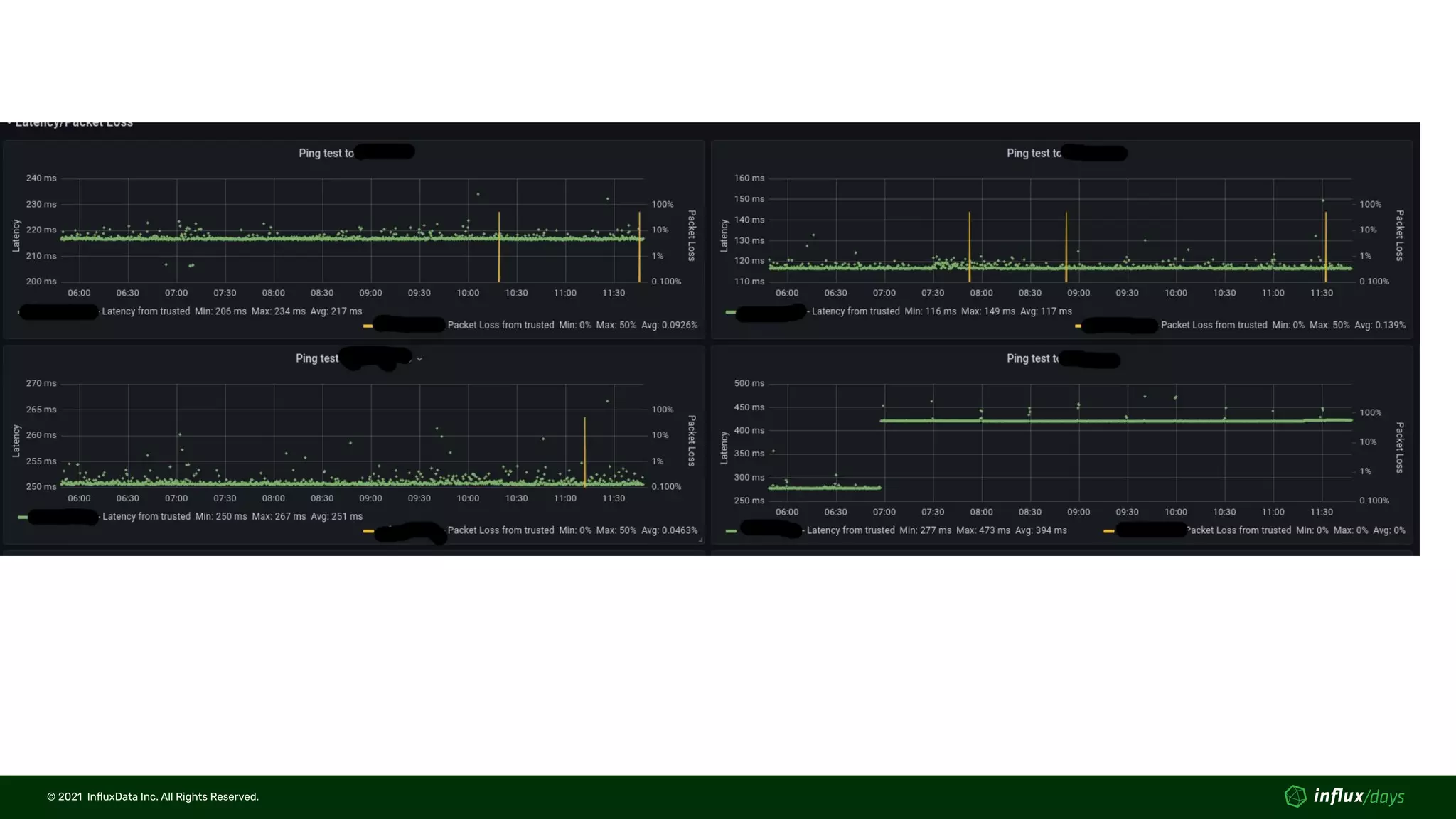
Task: Click yellow legend swatch for Packet Loss Avg 0%
Action: [1108, 531]
